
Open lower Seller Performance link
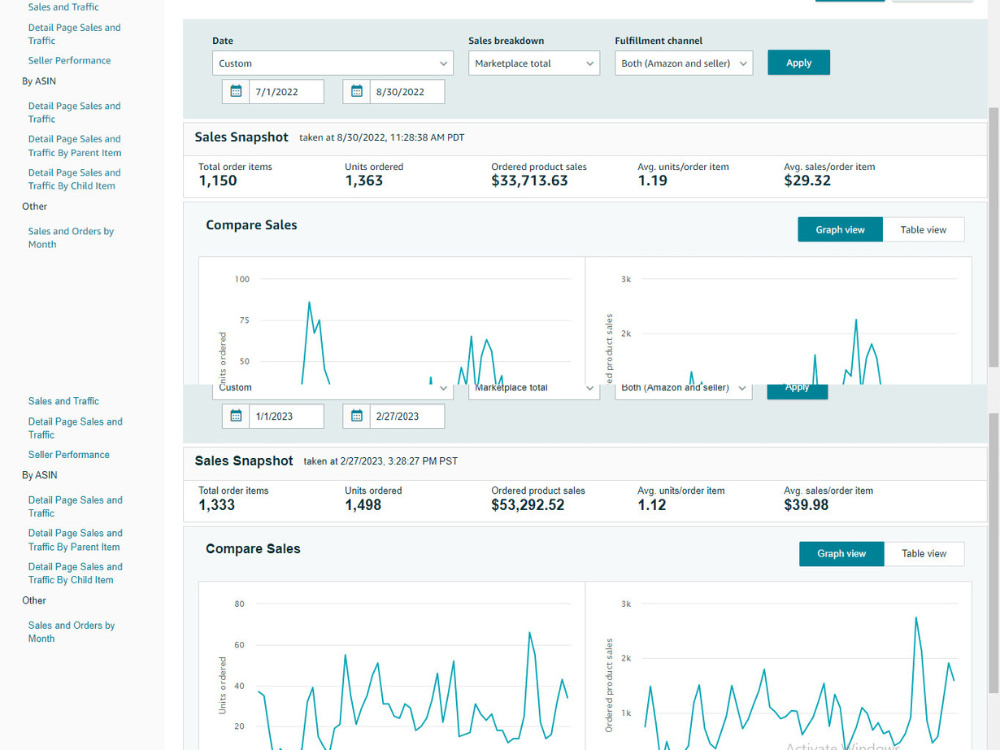coord(69,455)
